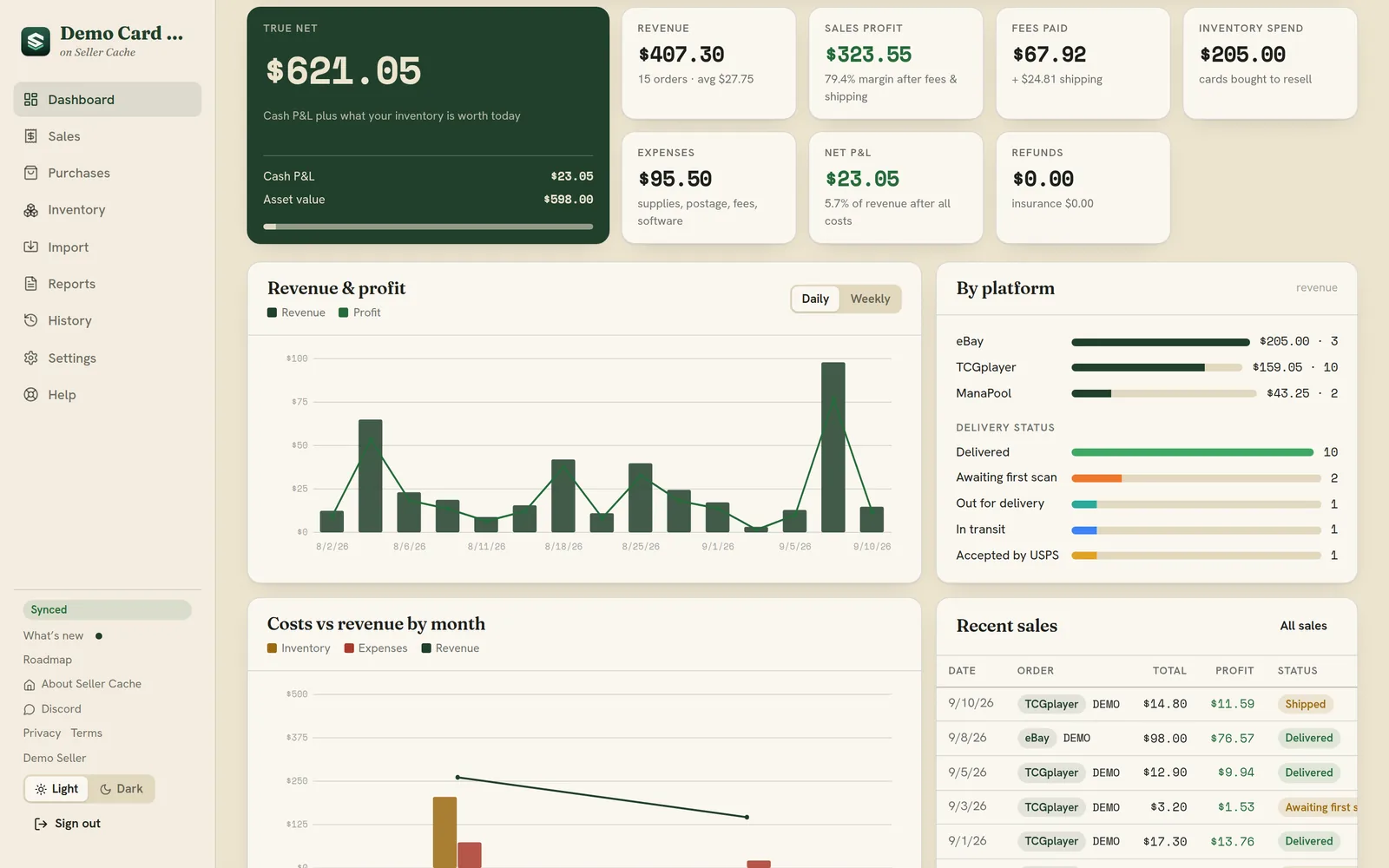Open the Inventory section
1389x868 pixels.
[108, 210]
